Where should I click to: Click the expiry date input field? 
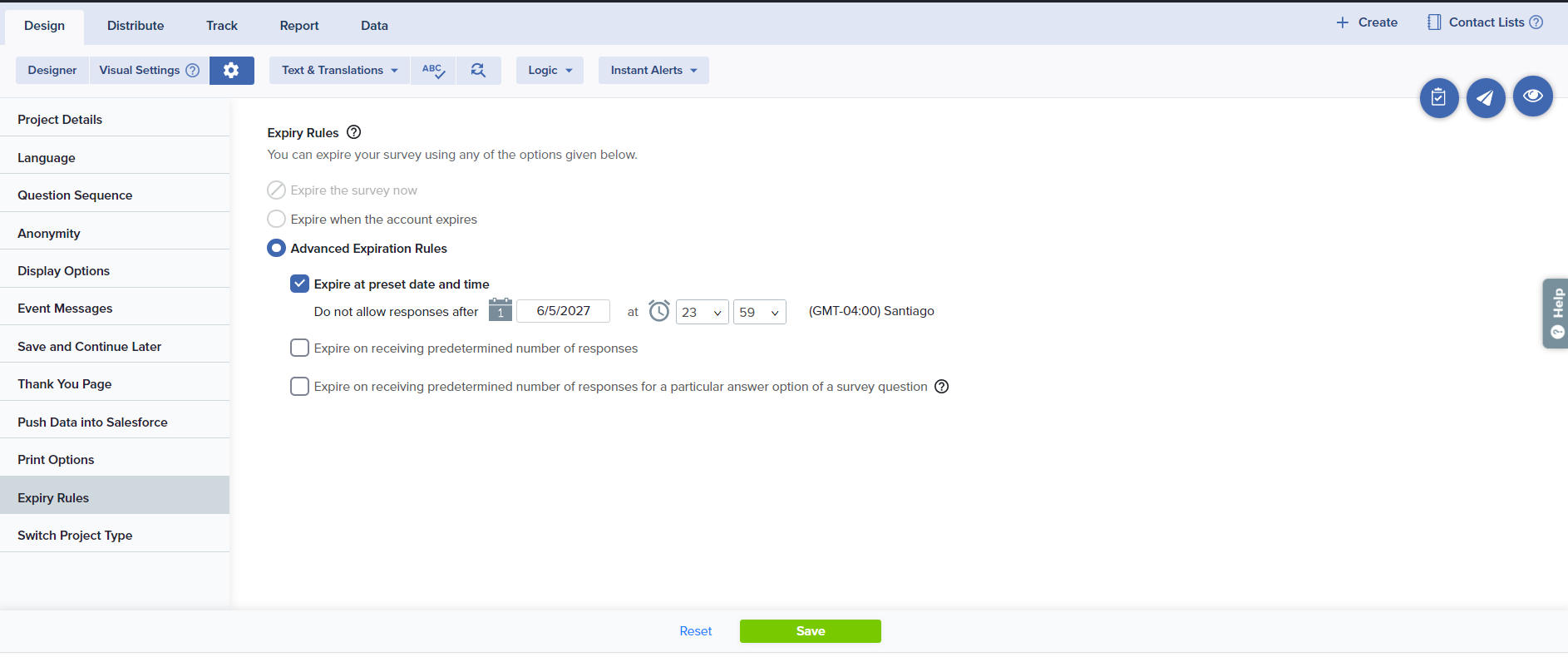pos(563,311)
